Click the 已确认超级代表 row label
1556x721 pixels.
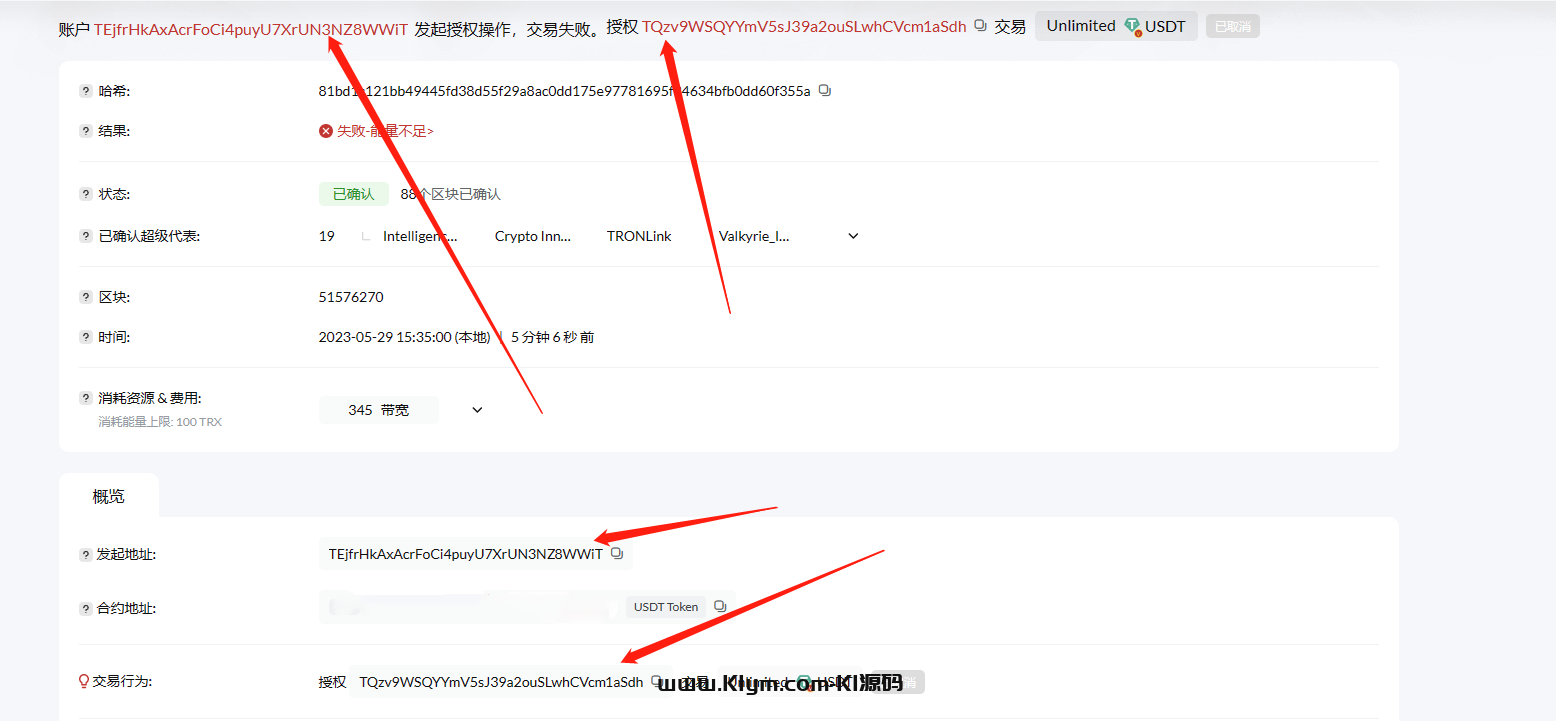click(149, 237)
